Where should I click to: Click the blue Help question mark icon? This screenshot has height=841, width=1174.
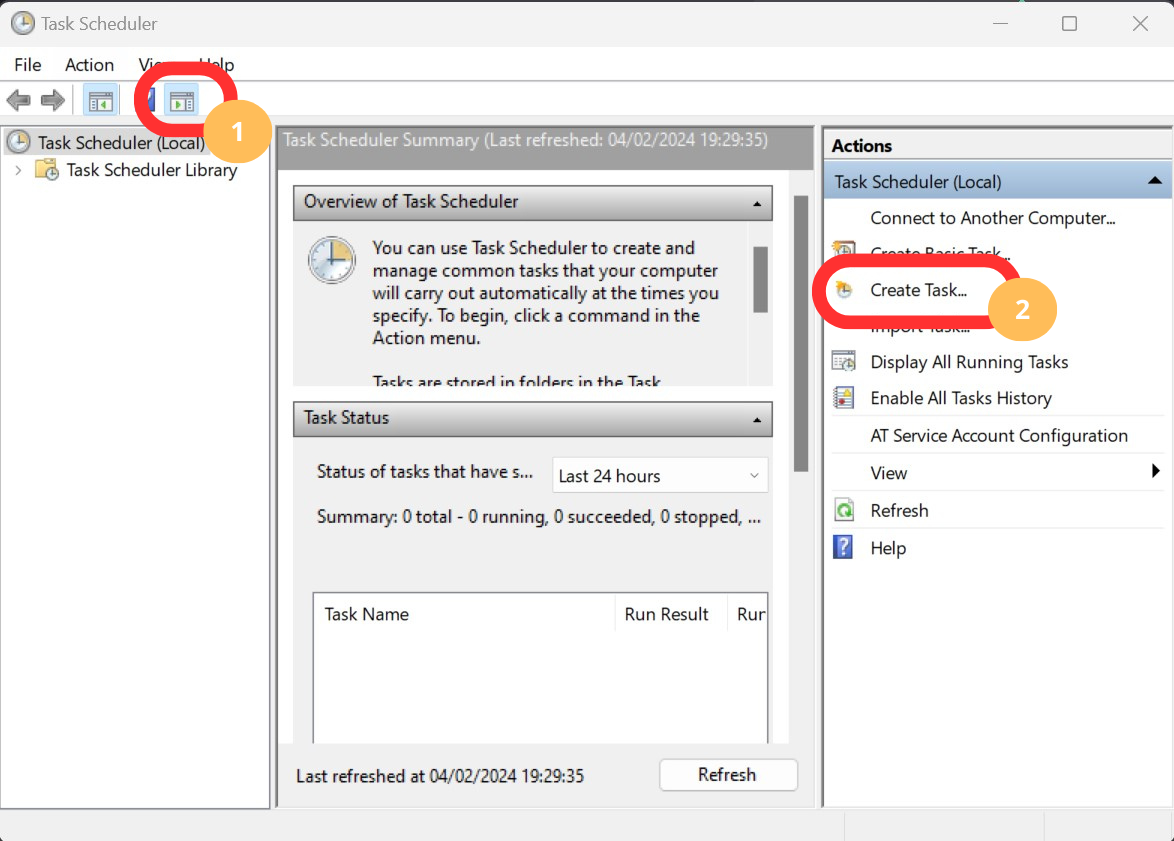(844, 548)
